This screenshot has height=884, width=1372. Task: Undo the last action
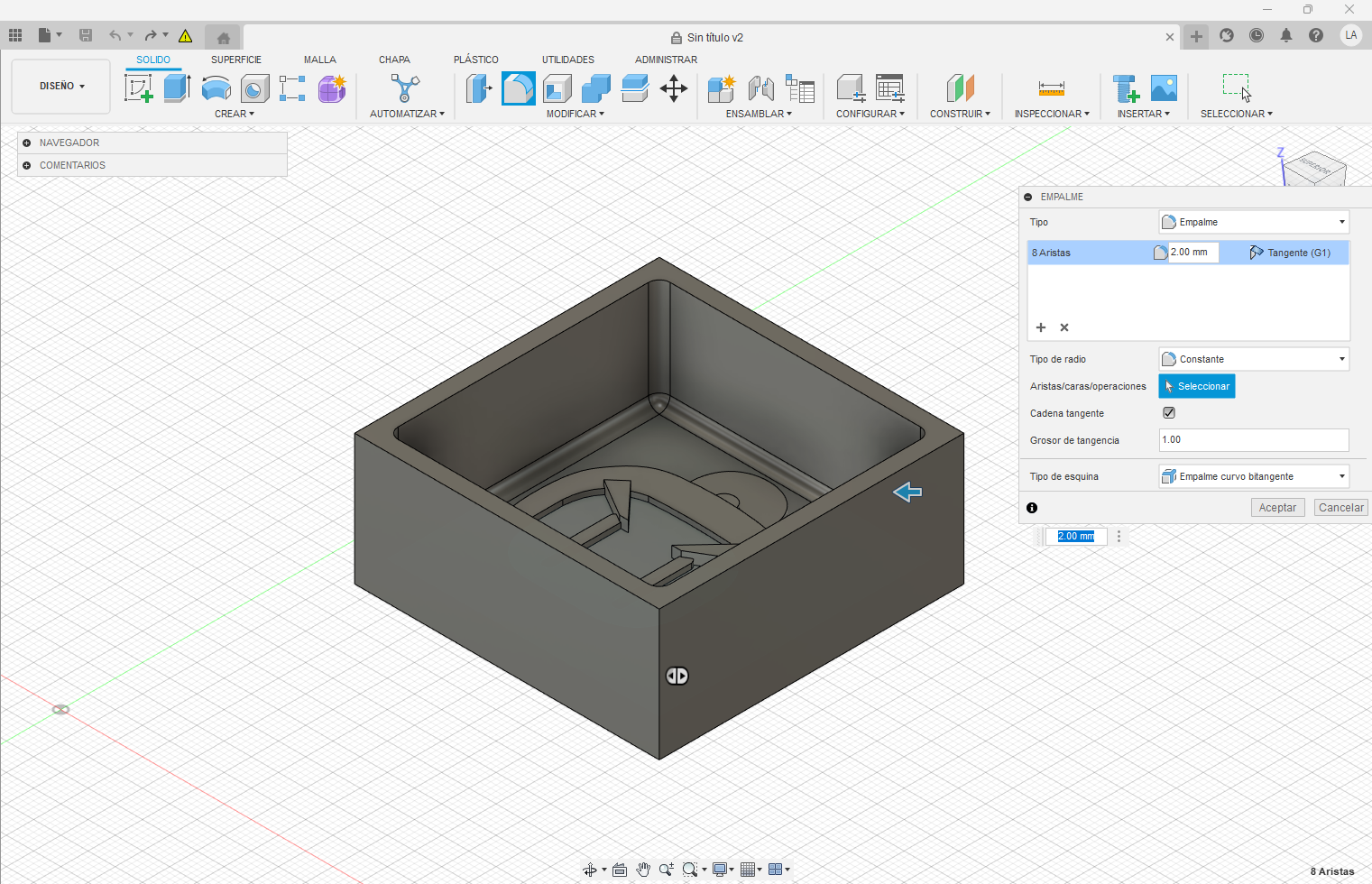[x=115, y=35]
